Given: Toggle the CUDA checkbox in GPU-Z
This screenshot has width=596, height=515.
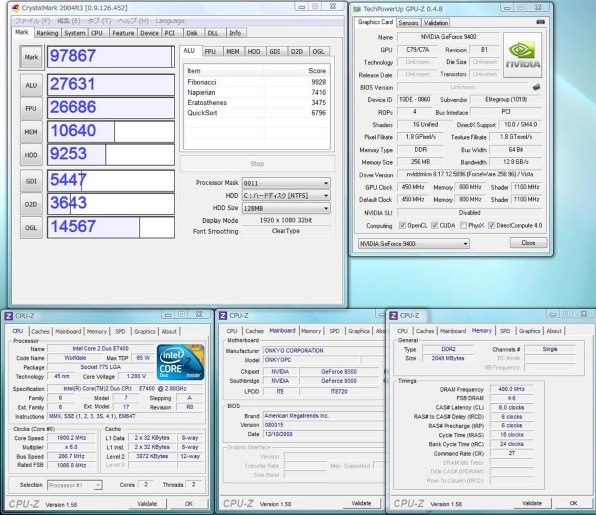Looking at the screenshot, I should [x=434, y=225].
